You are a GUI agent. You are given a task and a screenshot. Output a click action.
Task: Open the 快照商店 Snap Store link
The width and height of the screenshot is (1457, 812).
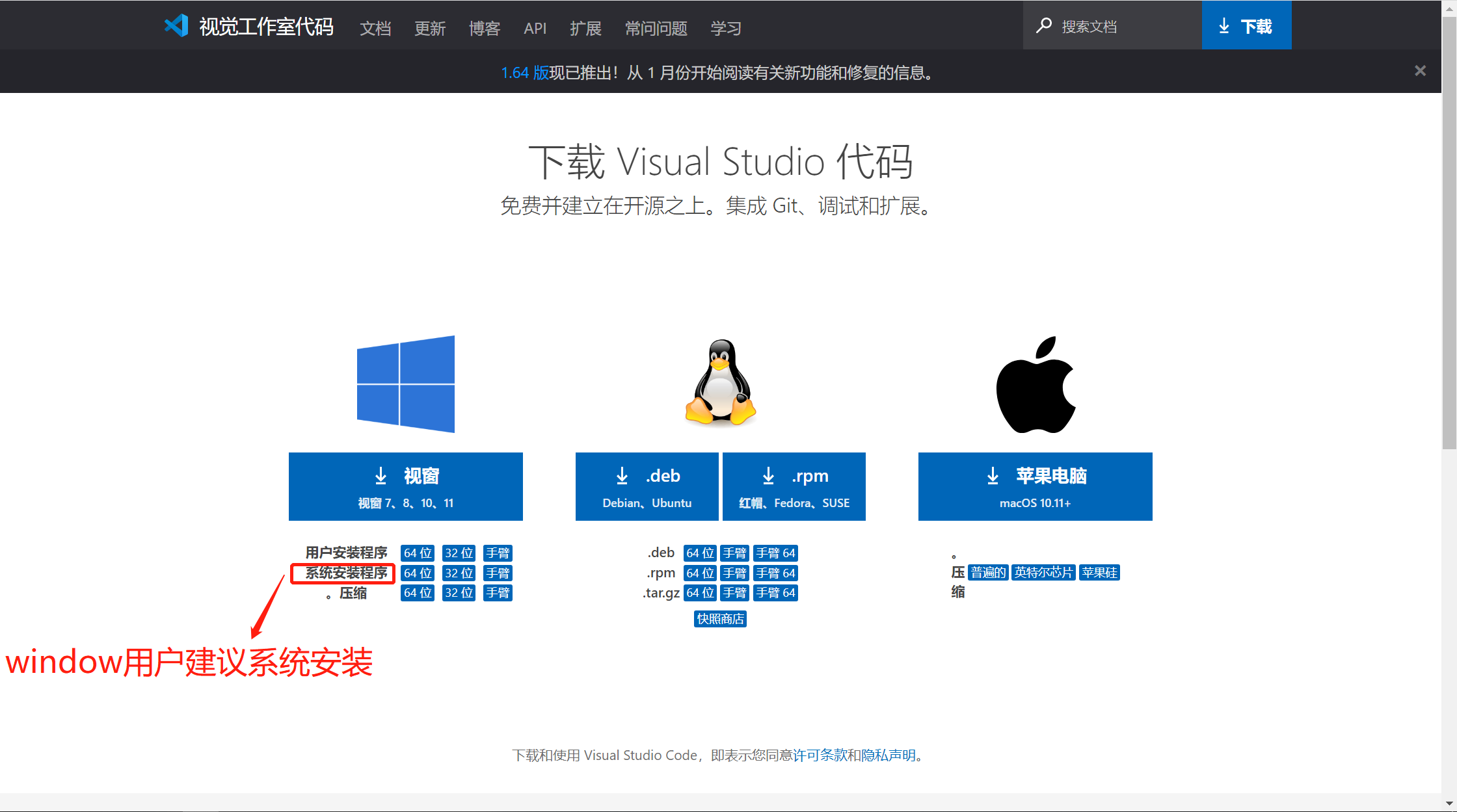tap(721, 619)
